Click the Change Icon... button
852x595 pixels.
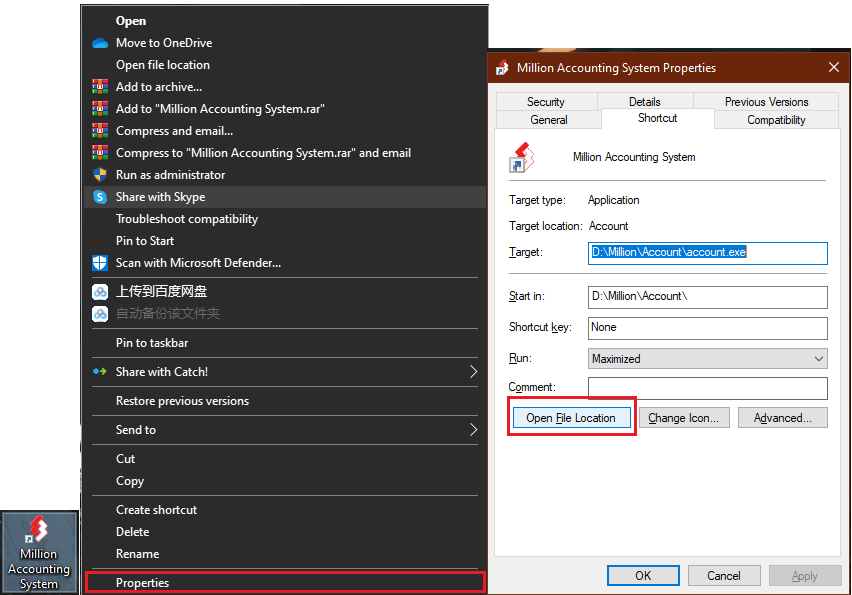(x=684, y=418)
